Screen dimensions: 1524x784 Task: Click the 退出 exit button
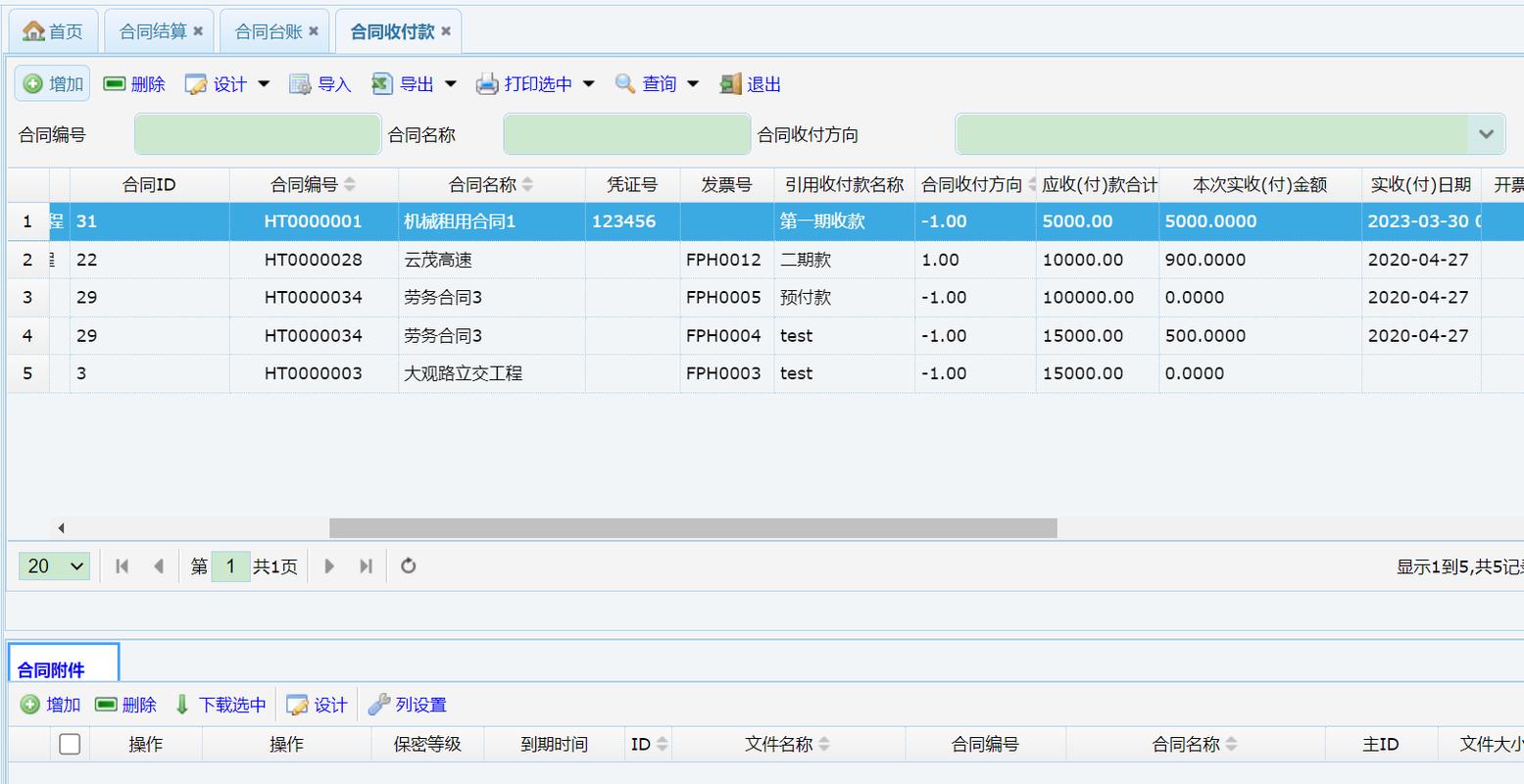point(750,84)
